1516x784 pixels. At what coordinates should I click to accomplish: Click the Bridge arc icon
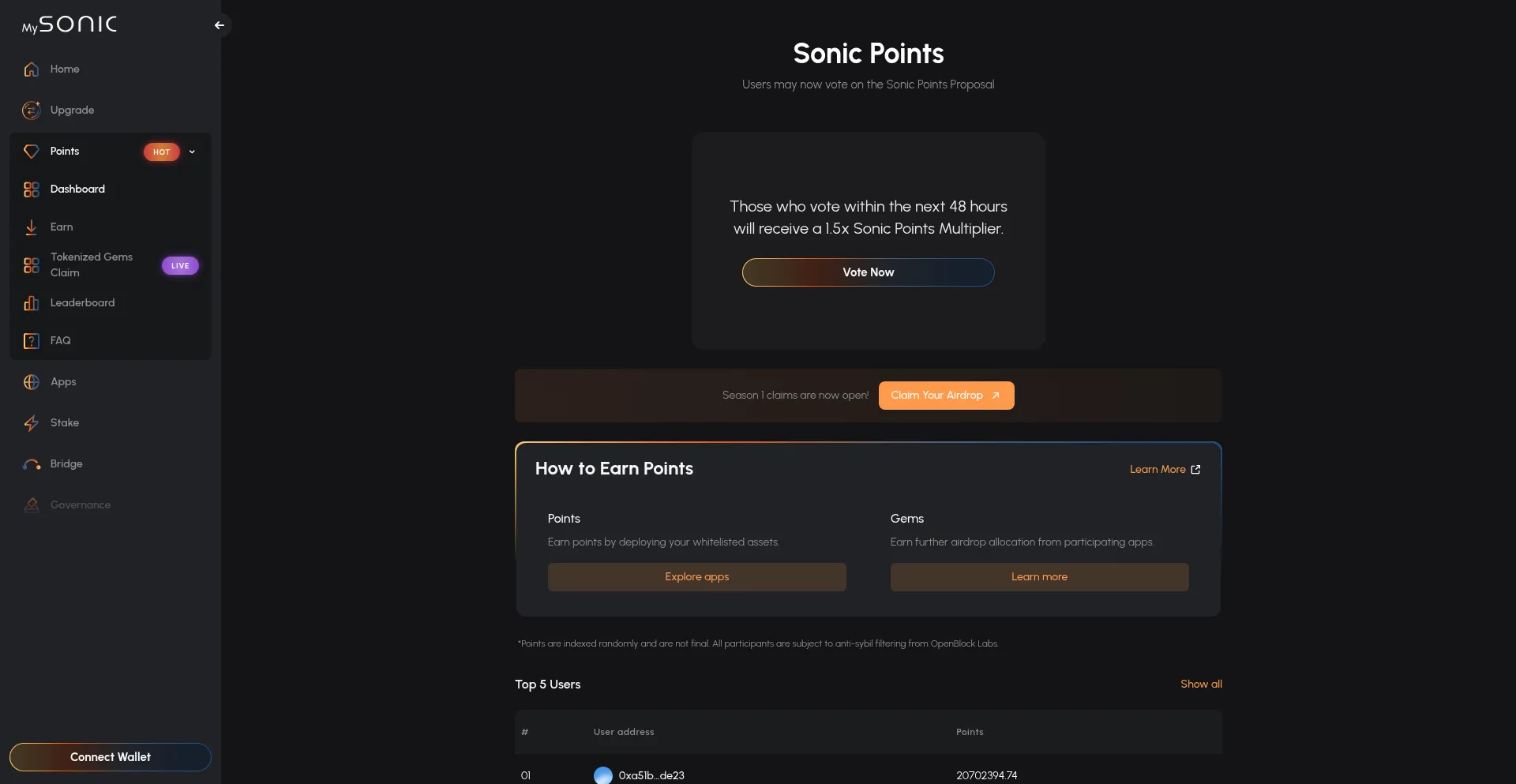point(32,464)
